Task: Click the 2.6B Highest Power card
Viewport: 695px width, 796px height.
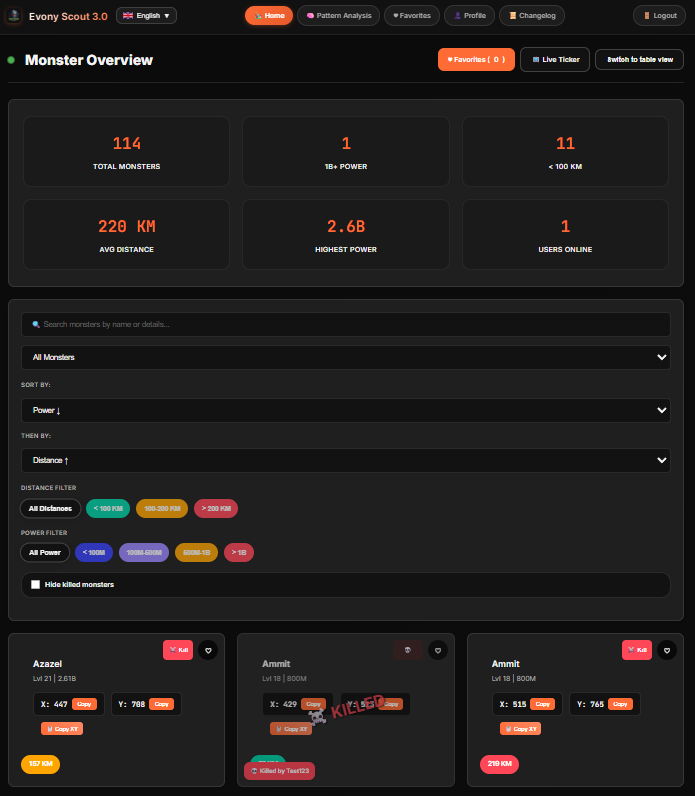Action: 346,235
